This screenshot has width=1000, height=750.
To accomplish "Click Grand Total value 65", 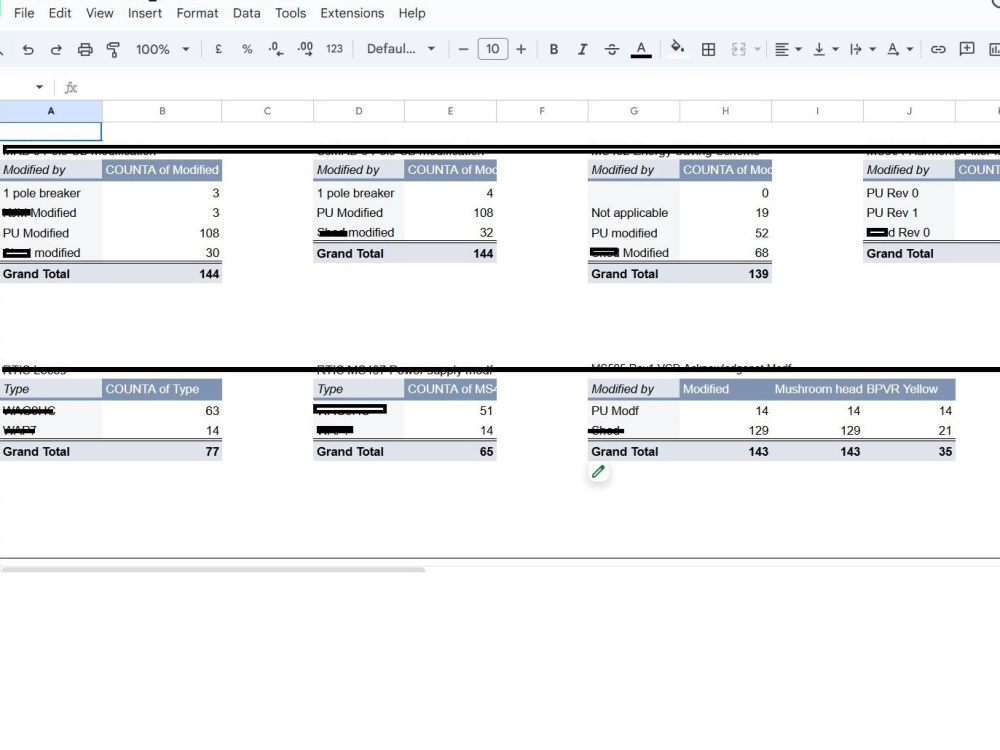I will [487, 452].
